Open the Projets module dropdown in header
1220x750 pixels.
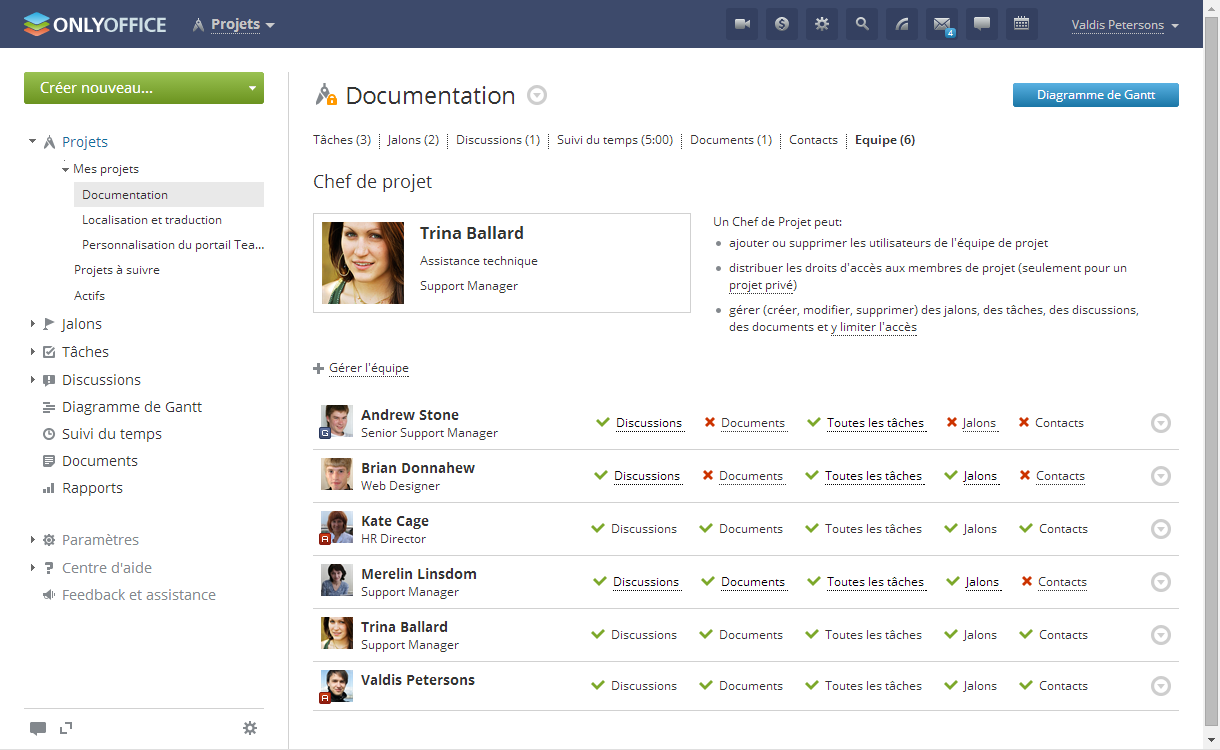tap(242, 24)
